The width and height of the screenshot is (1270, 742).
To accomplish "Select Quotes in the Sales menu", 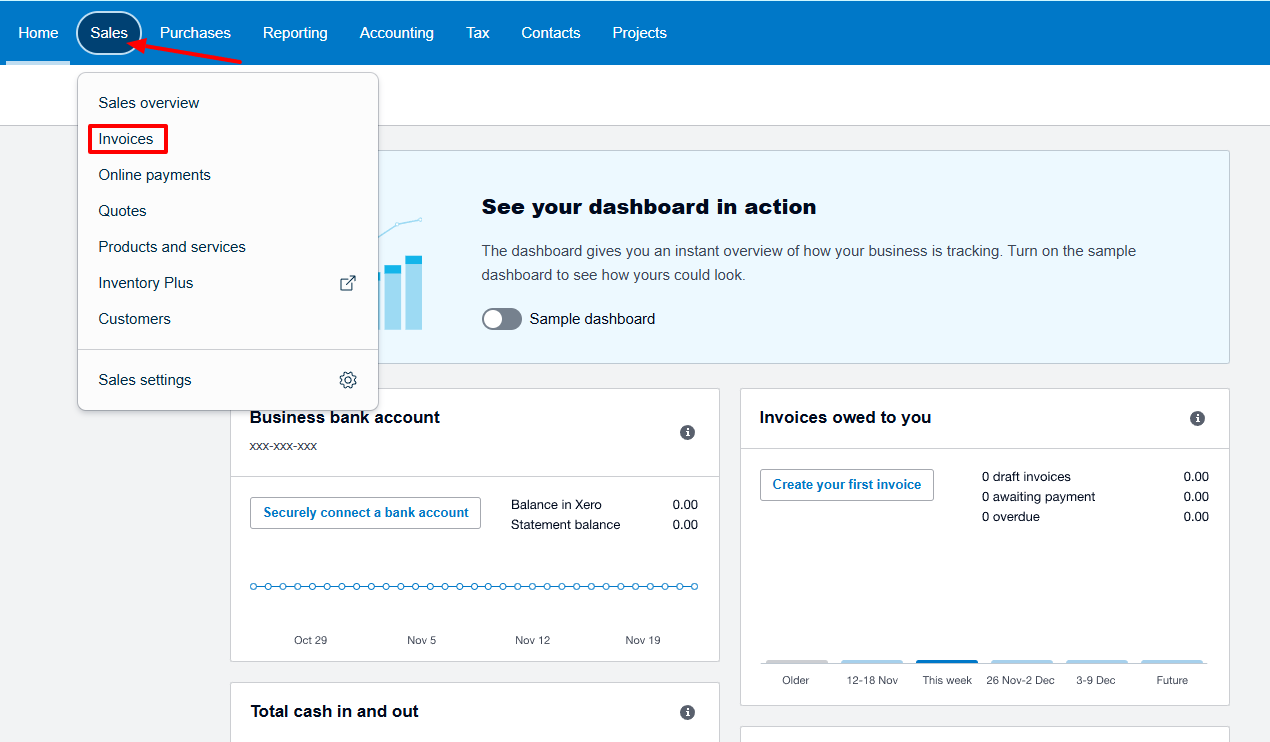I will point(122,210).
